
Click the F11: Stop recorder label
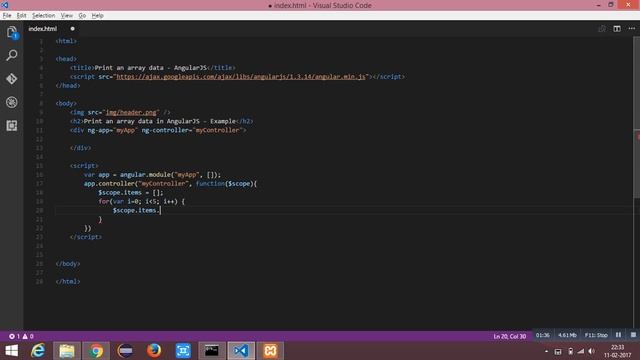[x=596, y=335]
